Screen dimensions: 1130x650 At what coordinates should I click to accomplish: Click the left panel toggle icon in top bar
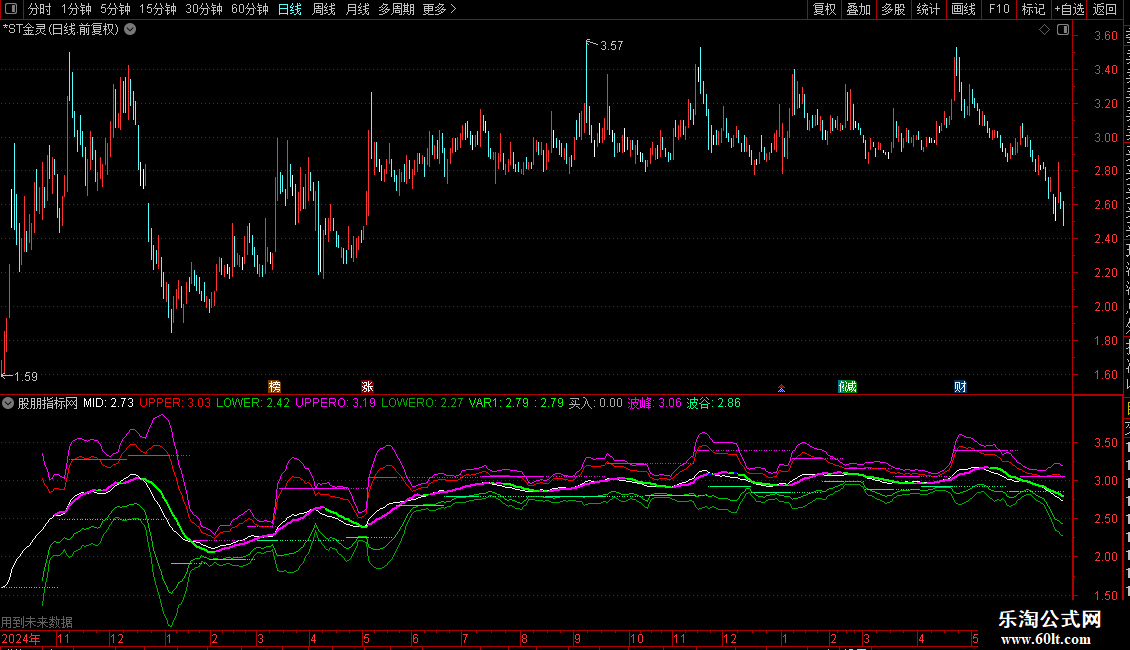click(11, 9)
